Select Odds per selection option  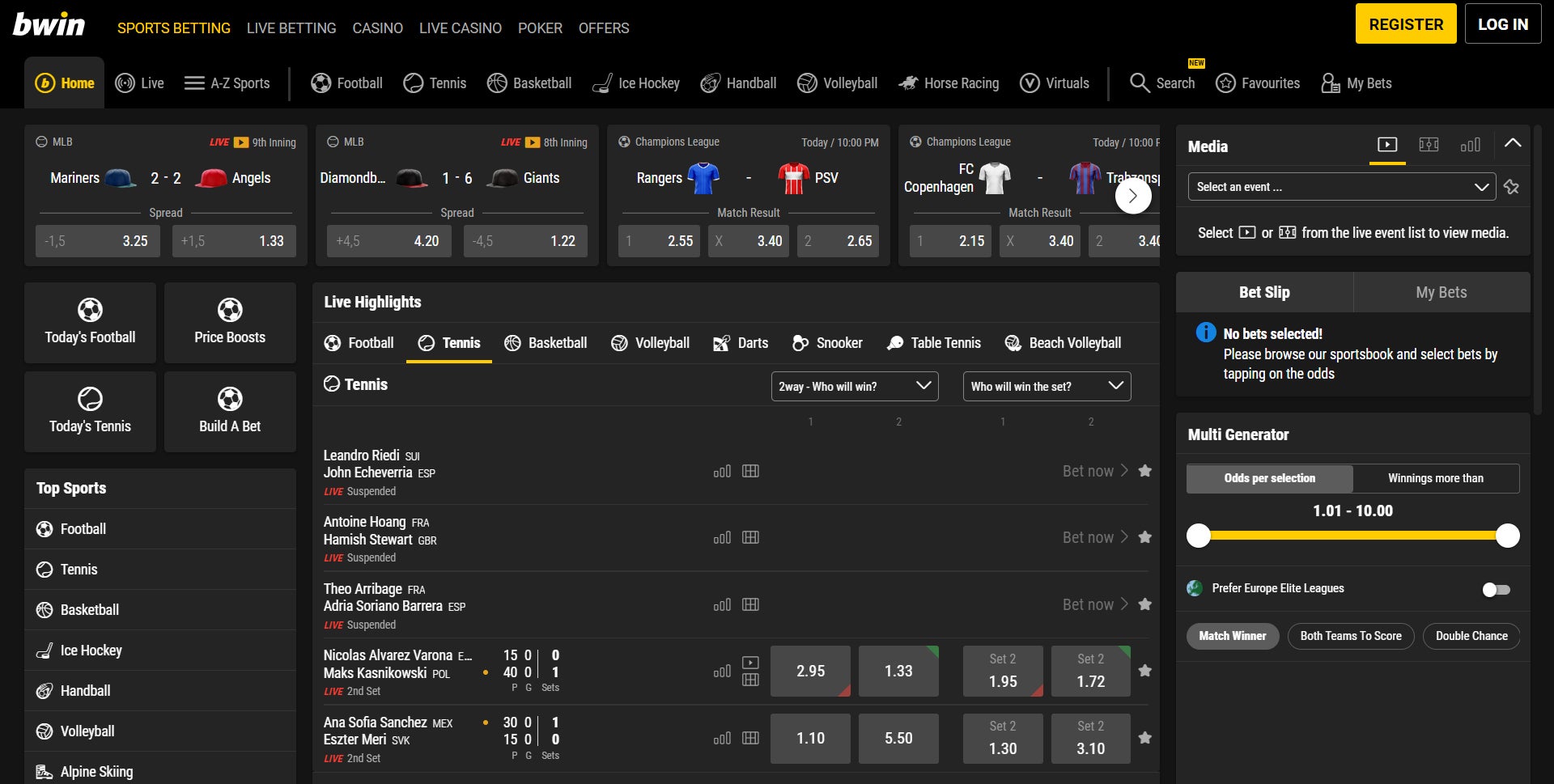(x=1270, y=478)
